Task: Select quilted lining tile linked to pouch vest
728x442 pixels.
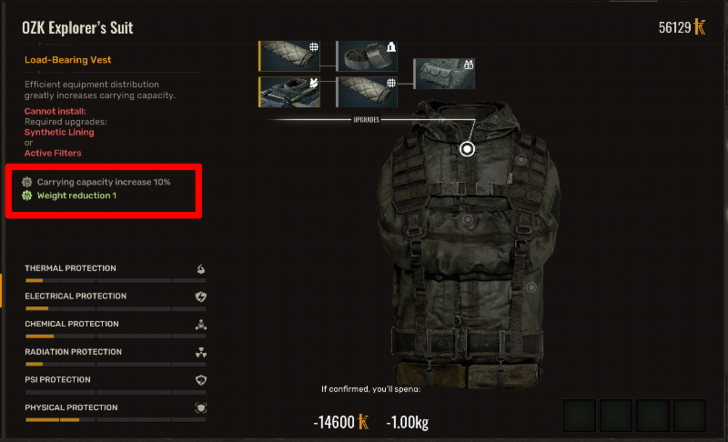Action: click(x=367, y=92)
